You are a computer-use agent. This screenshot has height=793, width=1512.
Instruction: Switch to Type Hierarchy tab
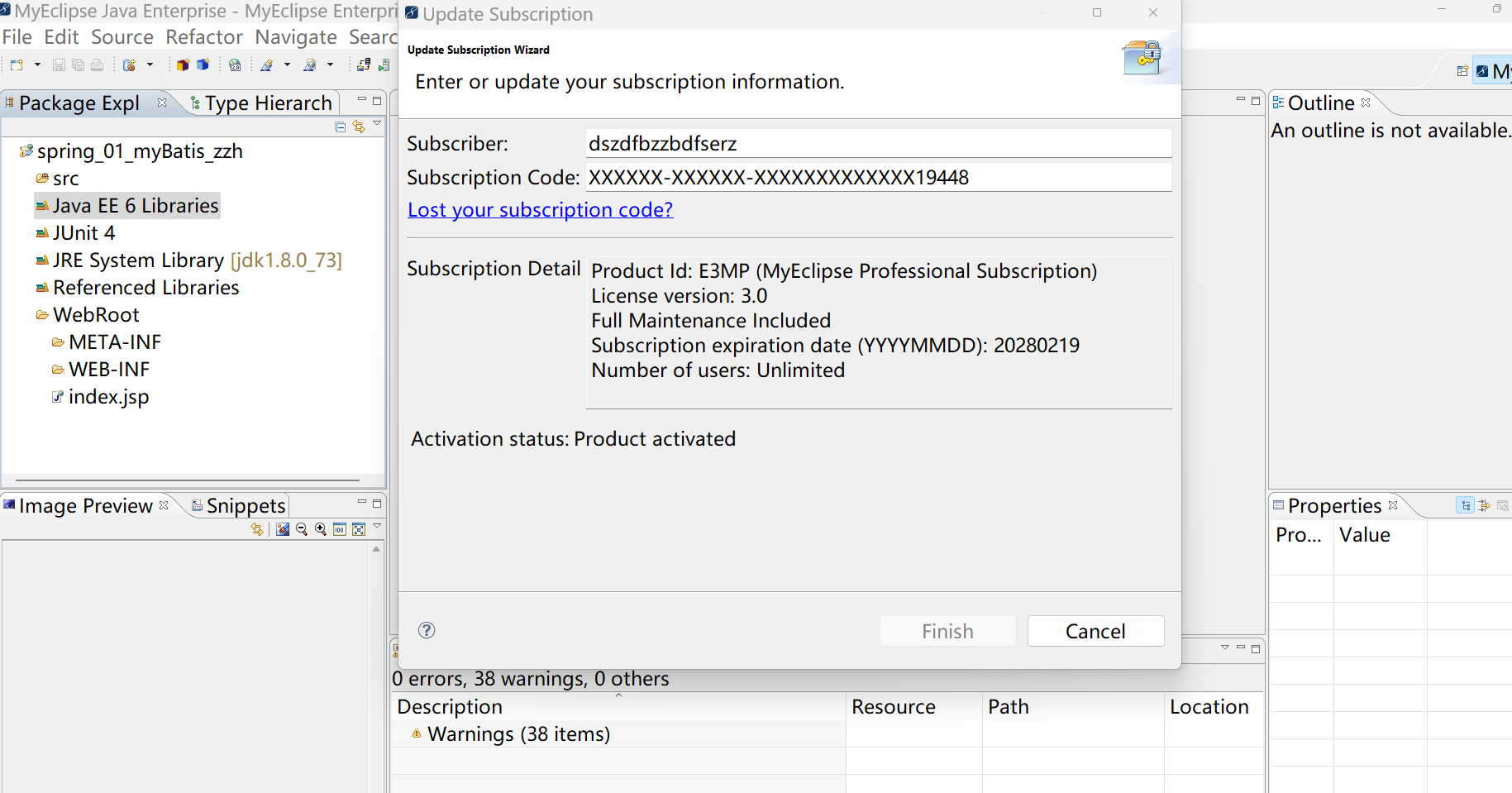pos(269,103)
